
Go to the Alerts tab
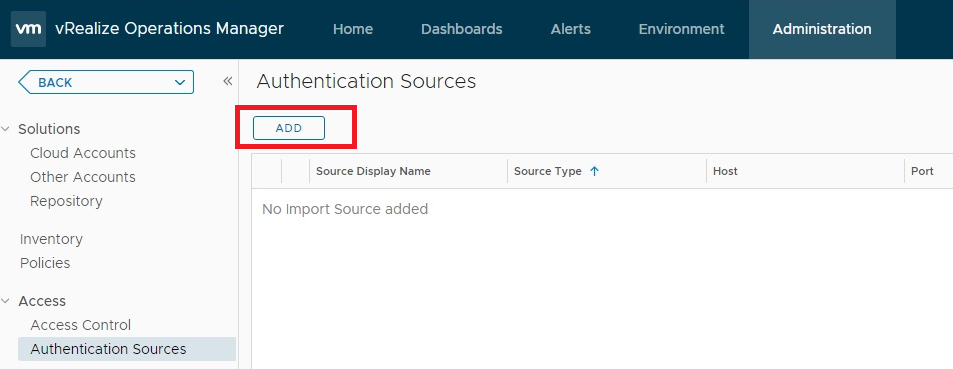coord(571,29)
